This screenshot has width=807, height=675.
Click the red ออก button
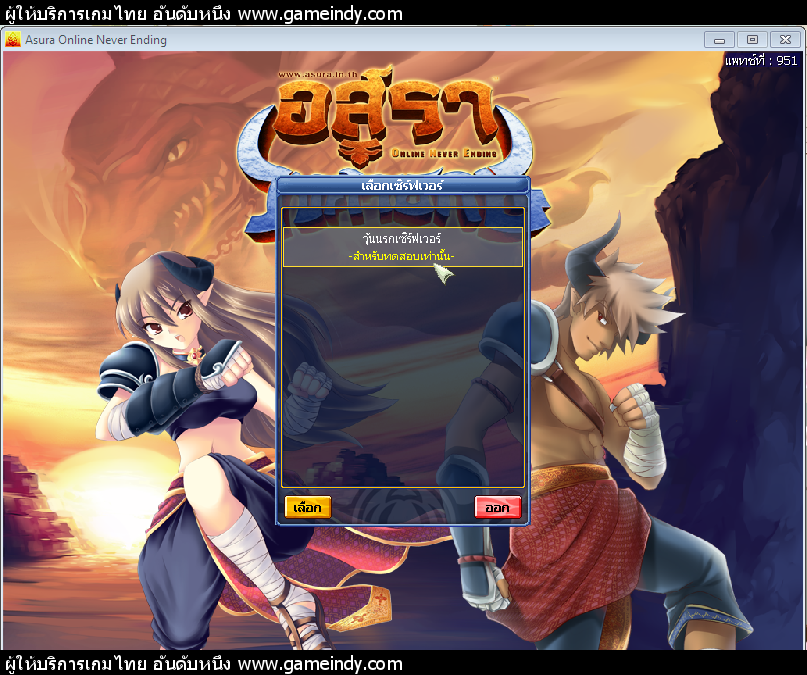[498, 507]
